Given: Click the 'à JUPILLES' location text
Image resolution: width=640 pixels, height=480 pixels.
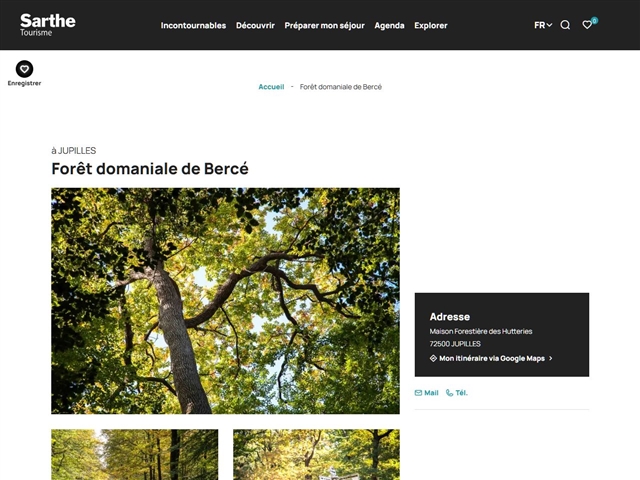Looking at the screenshot, I should (x=73, y=151).
